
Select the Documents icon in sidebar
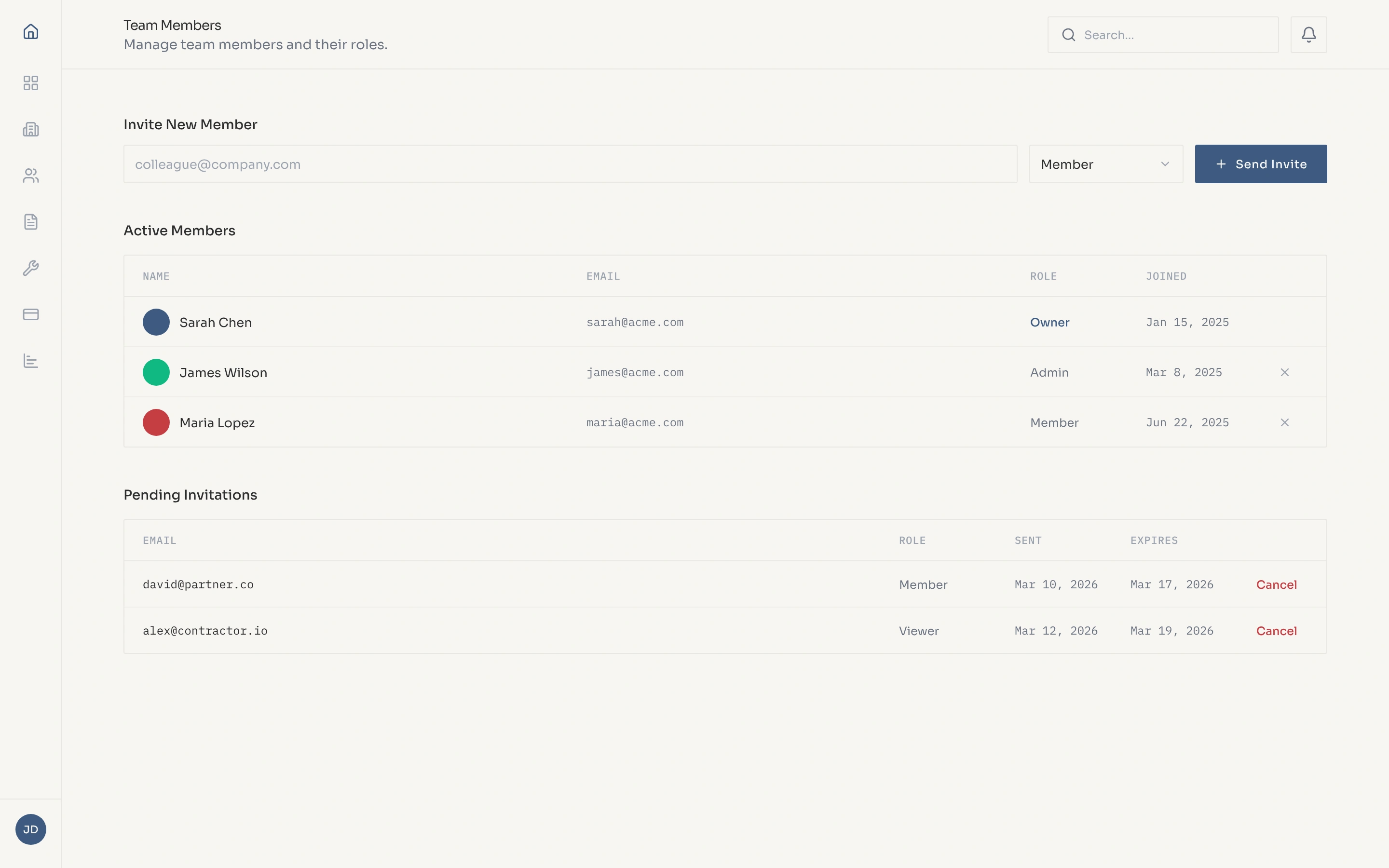pos(30,222)
